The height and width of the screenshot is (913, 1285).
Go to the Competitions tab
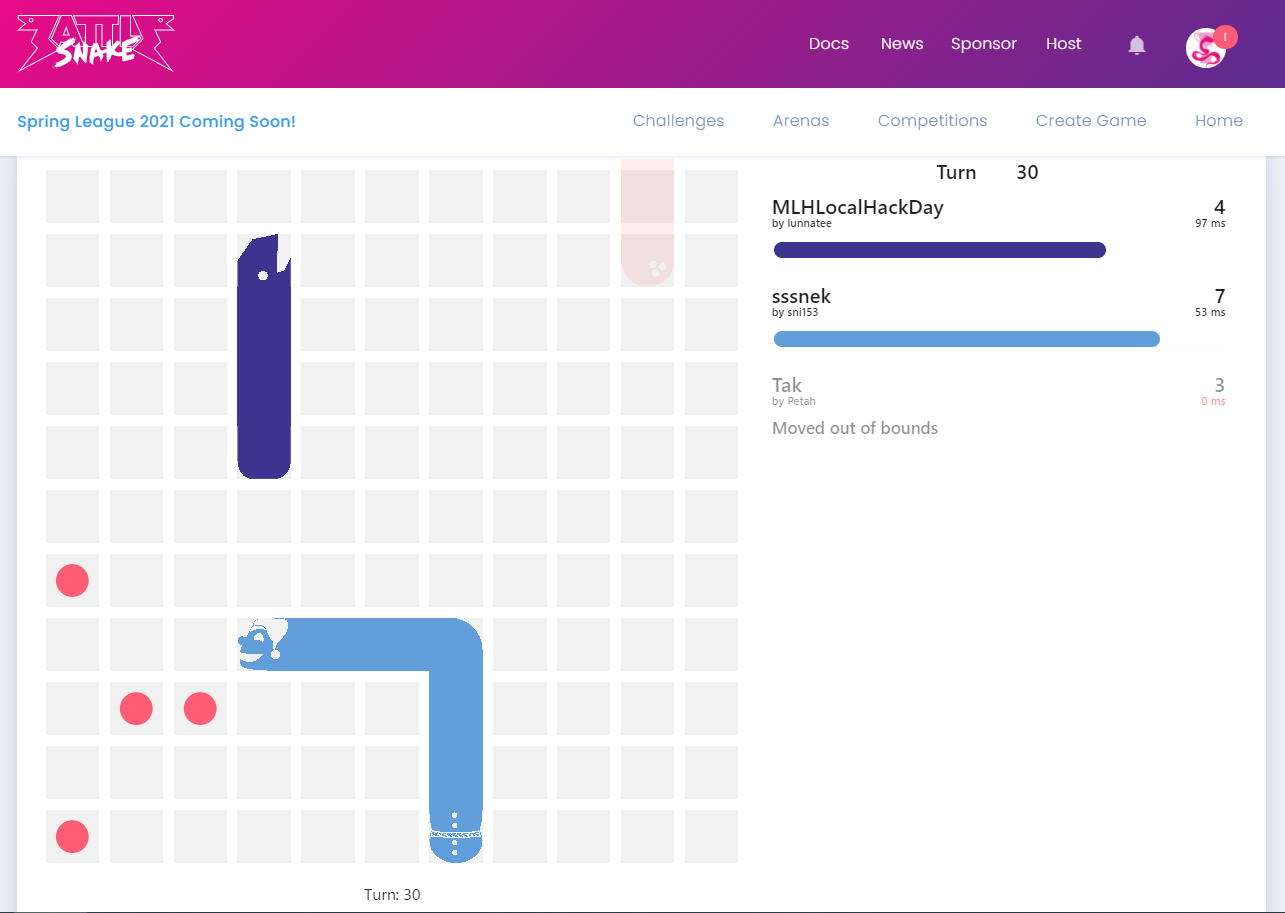click(x=932, y=121)
